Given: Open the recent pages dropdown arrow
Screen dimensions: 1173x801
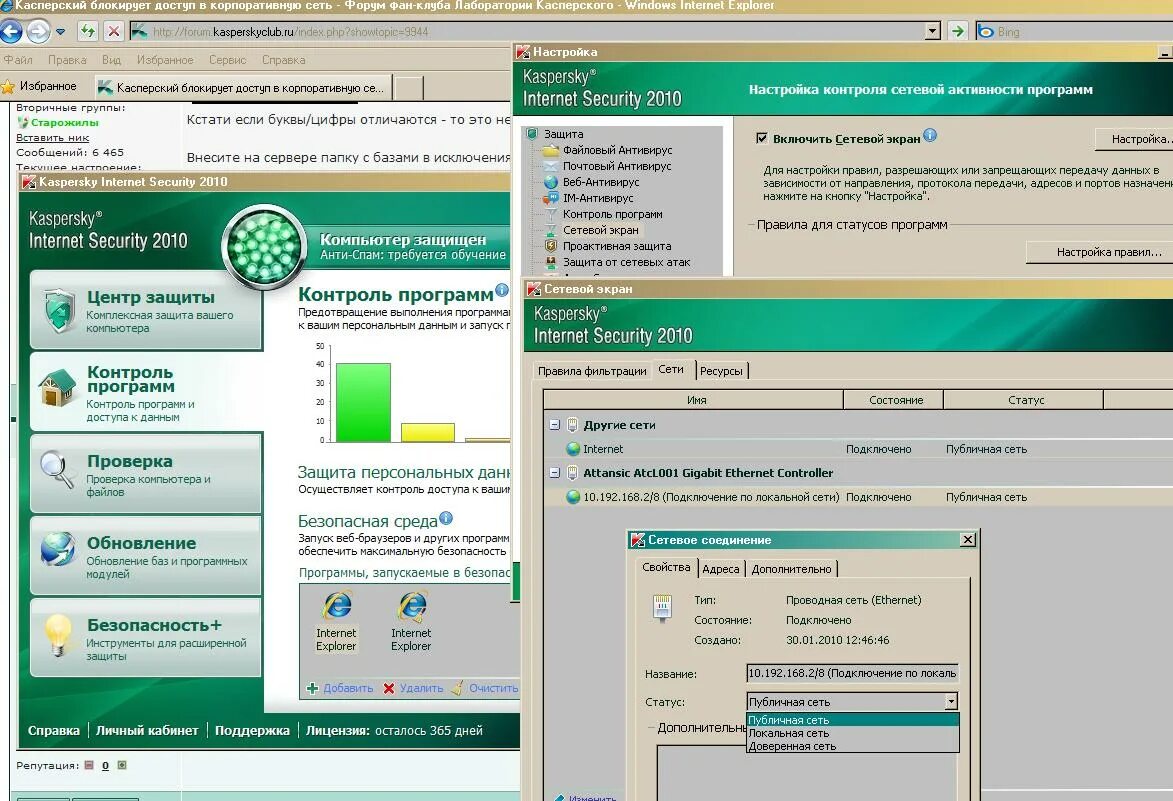Looking at the screenshot, I should [x=61, y=31].
